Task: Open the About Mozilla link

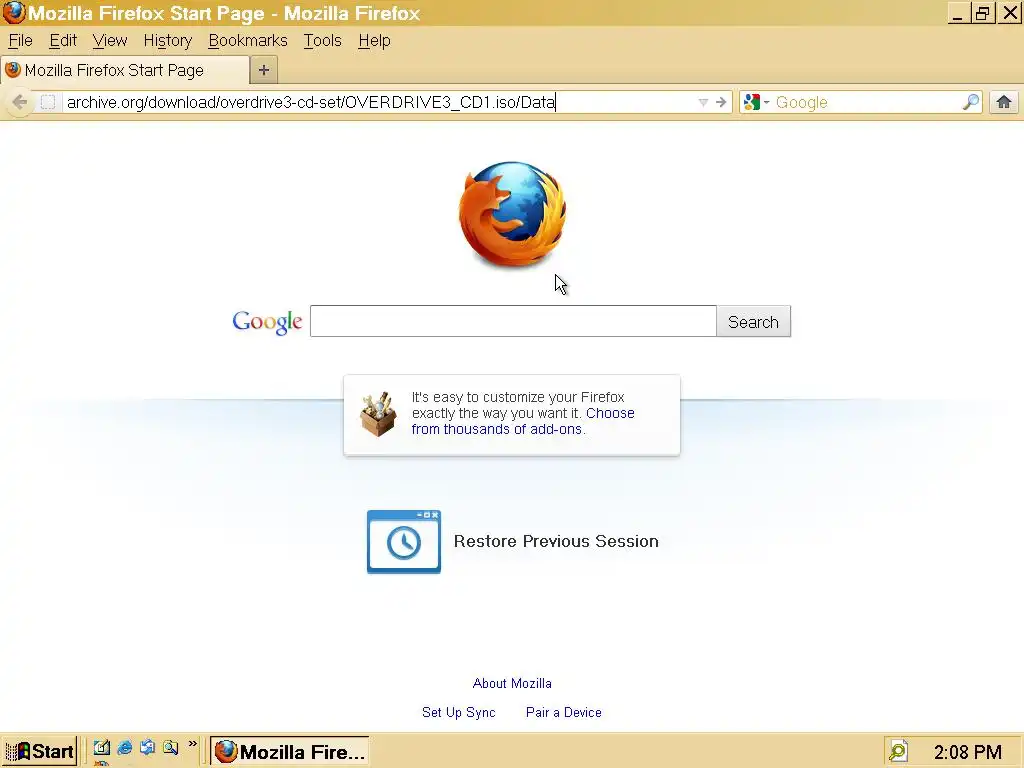Action: (512, 683)
